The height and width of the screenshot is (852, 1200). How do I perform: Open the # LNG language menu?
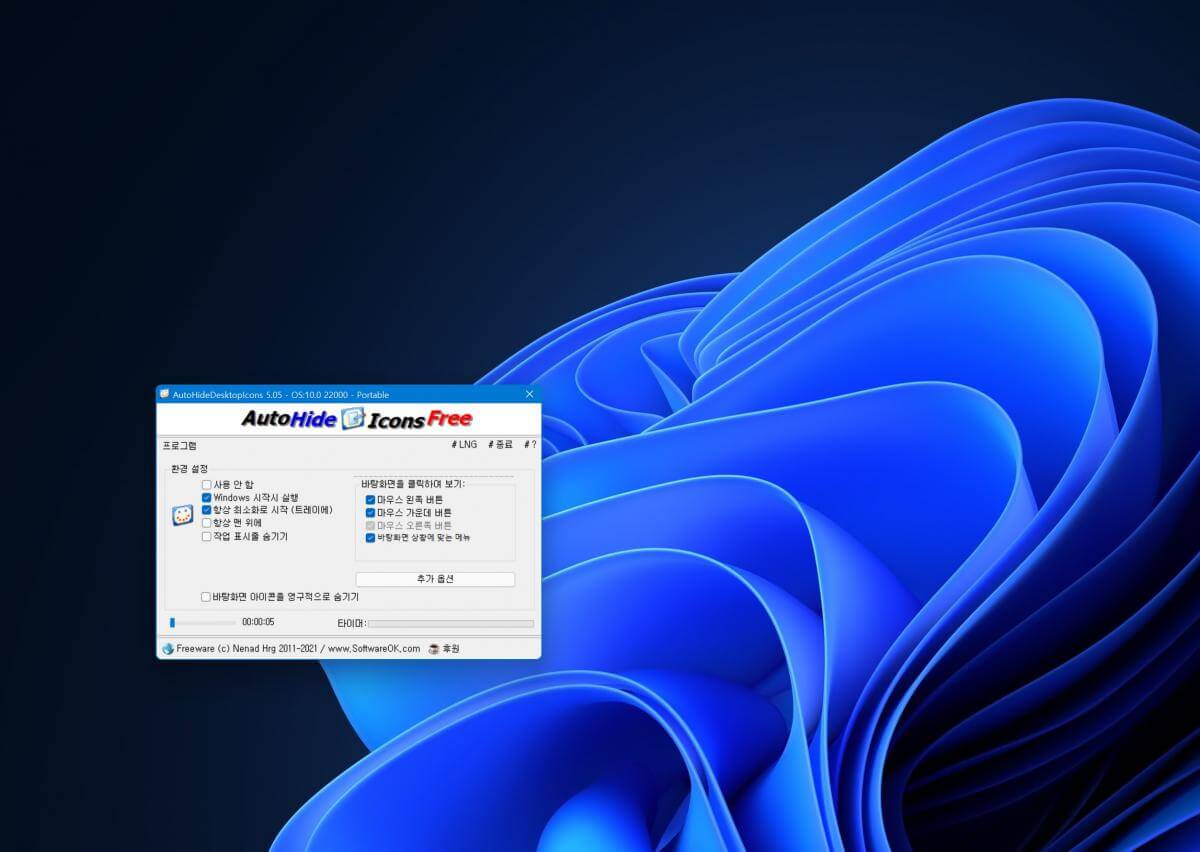pos(464,445)
